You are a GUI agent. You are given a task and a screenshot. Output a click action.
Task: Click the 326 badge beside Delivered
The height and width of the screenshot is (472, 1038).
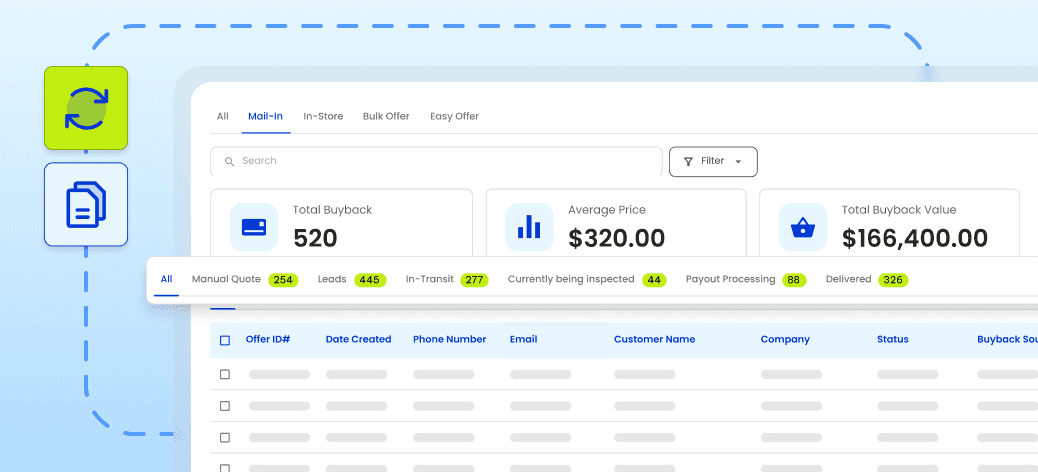click(x=893, y=280)
